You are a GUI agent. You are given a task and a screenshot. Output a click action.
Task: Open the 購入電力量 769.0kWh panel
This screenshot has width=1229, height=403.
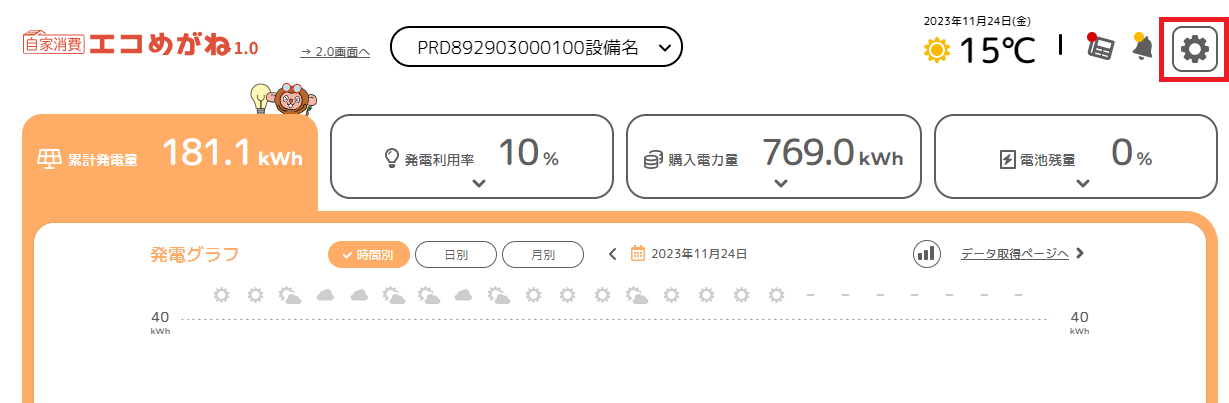pos(773,156)
